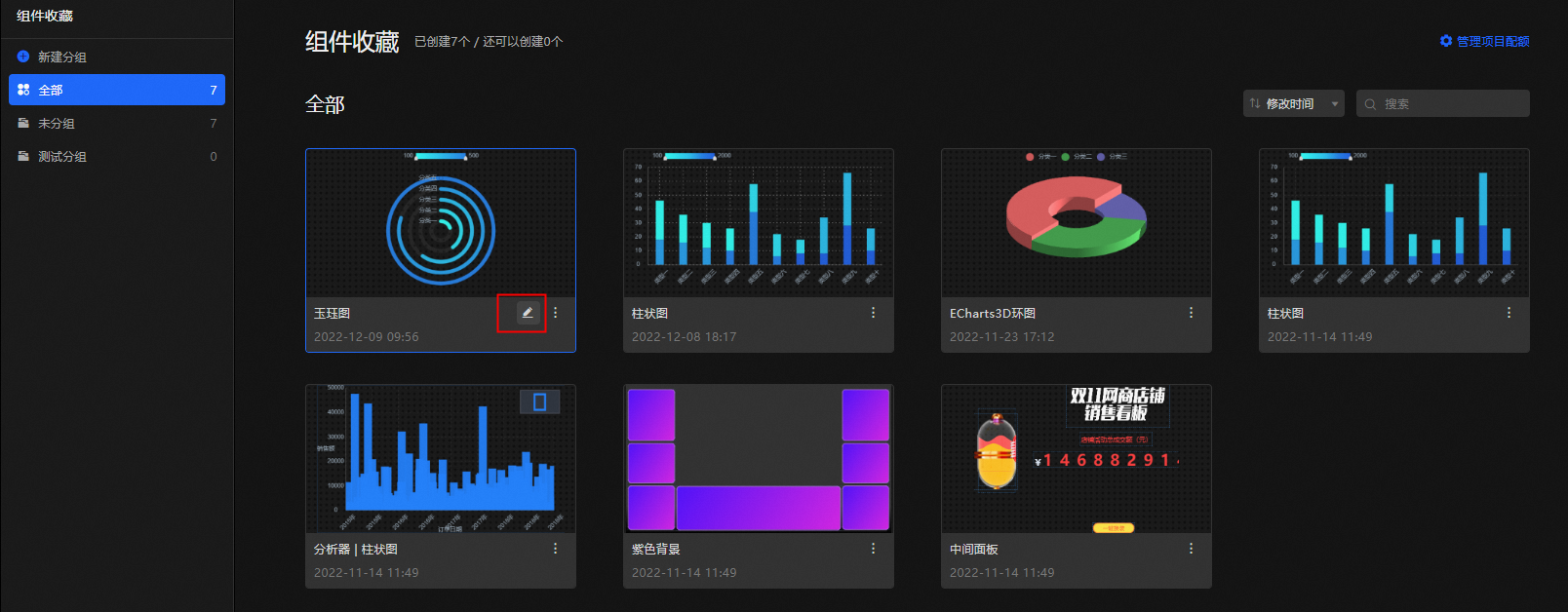Open the 测试分组 folder group
The width and height of the screenshot is (1568, 612).
pyautogui.click(x=117, y=156)
